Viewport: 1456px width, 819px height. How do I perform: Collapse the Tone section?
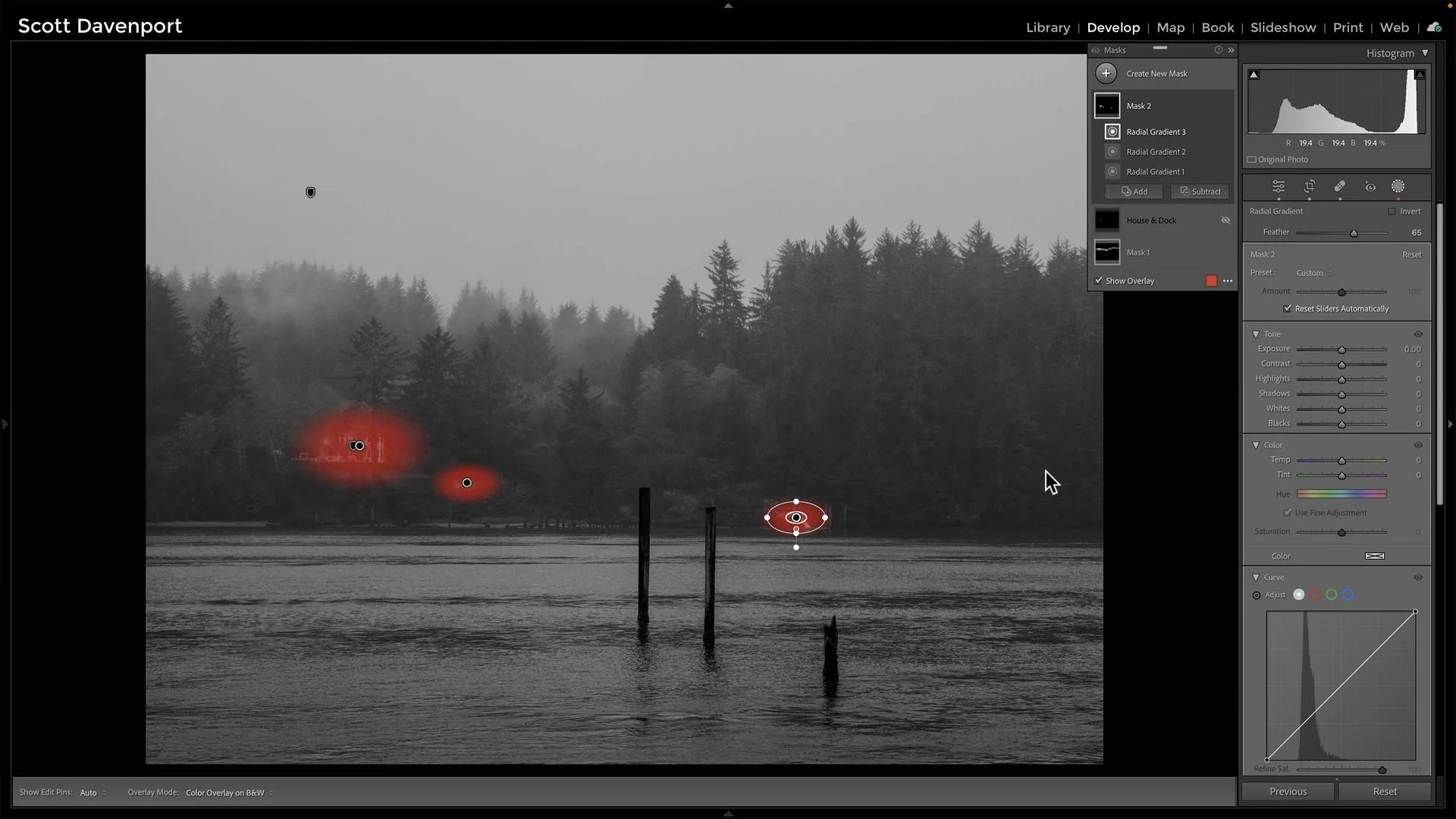tap(1257, 334)
